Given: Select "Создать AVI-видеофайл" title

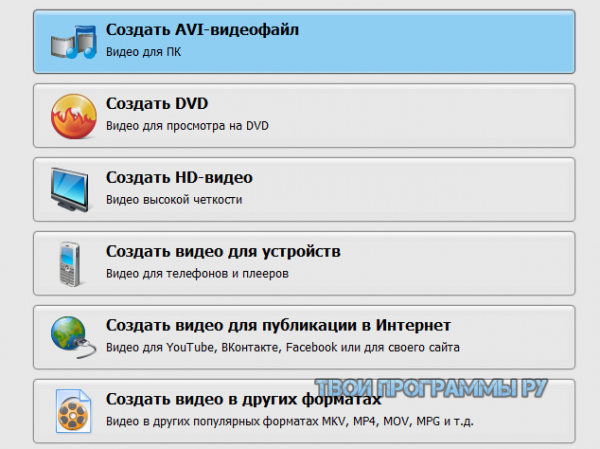Looking at the screenshot, I should coord(202,30).
